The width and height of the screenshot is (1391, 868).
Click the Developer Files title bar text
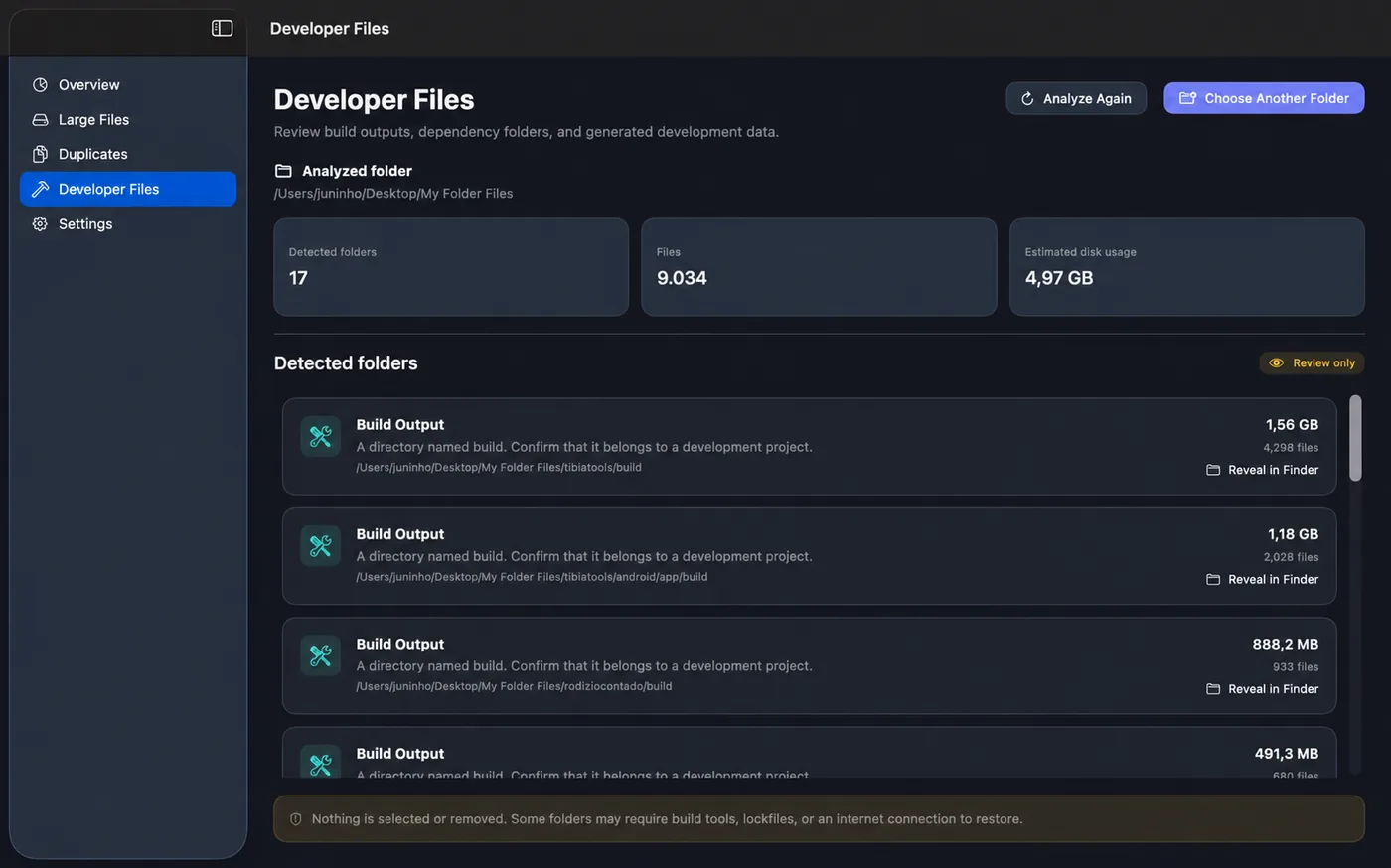330,29
